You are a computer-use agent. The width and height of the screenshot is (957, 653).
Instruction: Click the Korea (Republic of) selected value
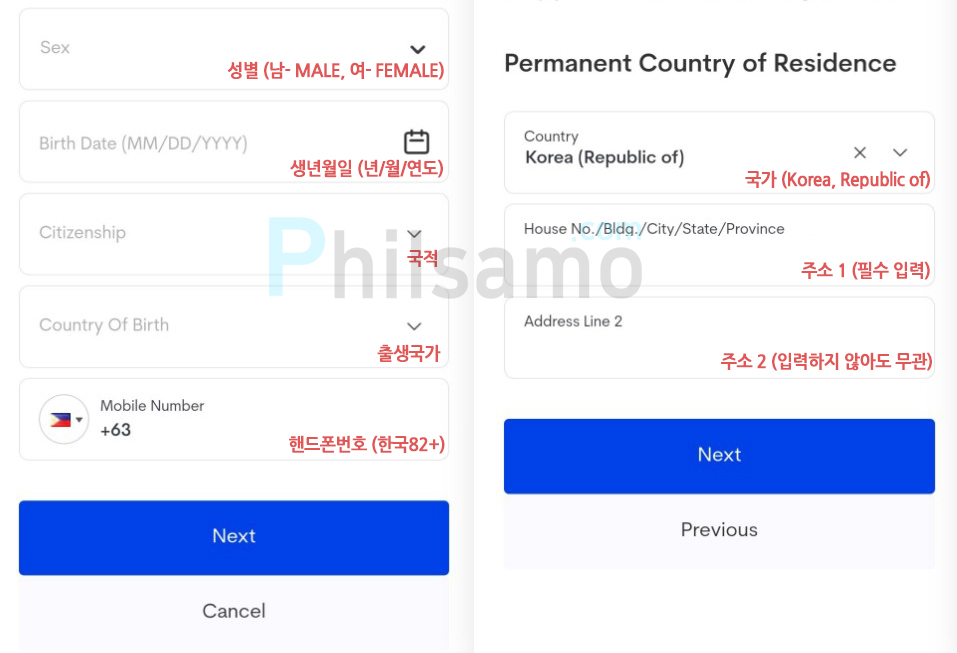pyautogui.click(x=604, y=157)
